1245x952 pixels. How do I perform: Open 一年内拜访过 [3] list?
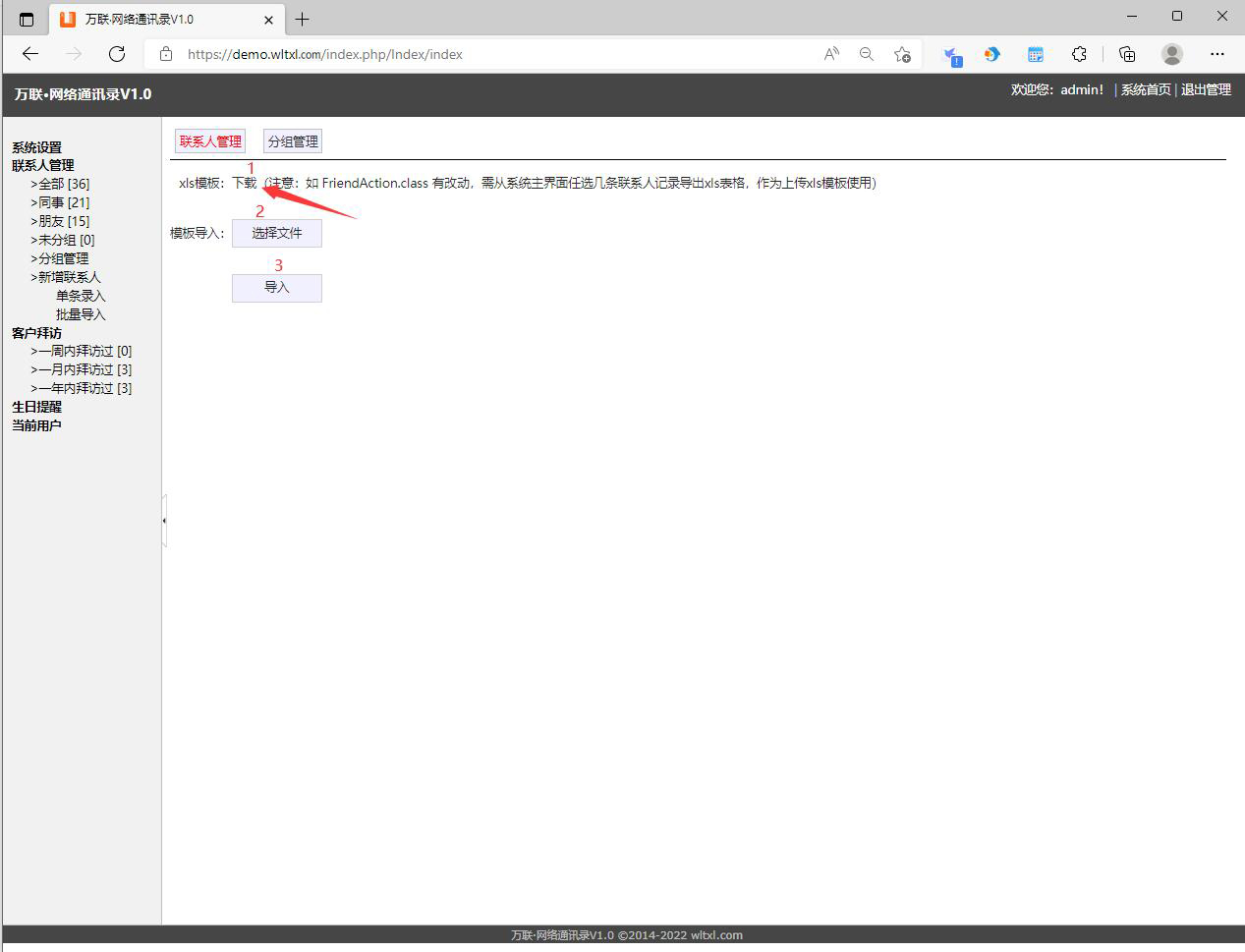82,388
